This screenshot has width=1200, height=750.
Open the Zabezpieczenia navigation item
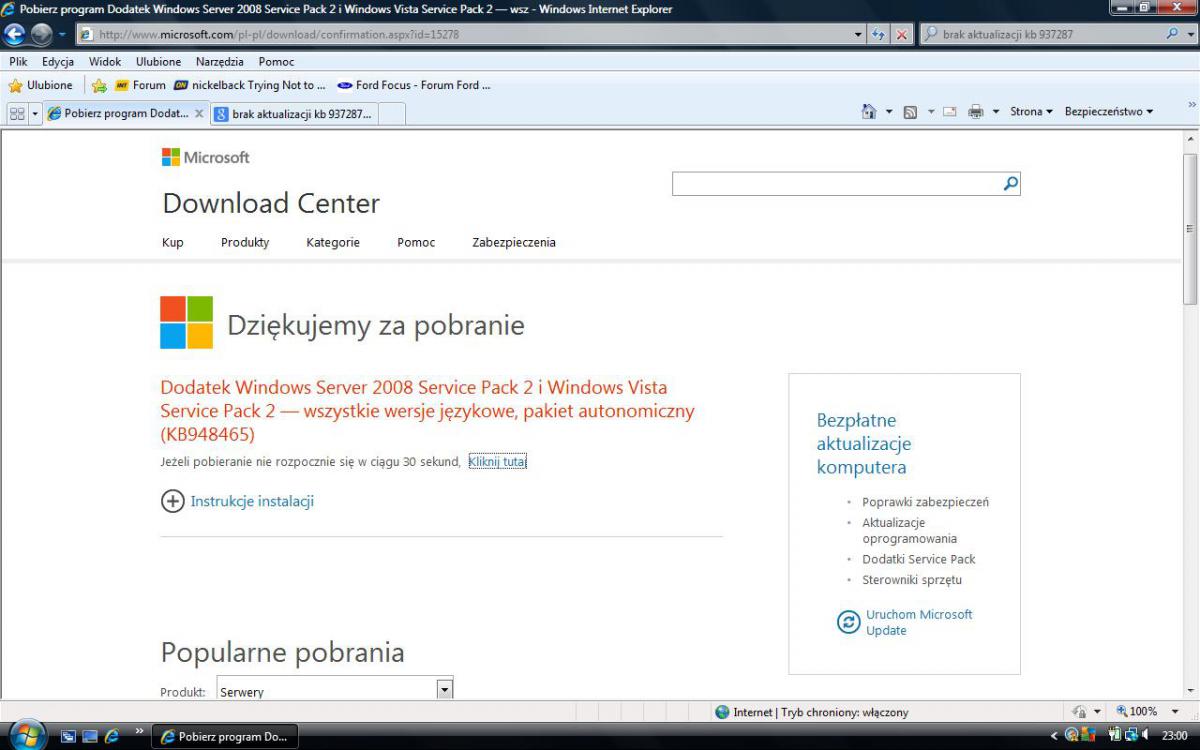coord(514,242)
